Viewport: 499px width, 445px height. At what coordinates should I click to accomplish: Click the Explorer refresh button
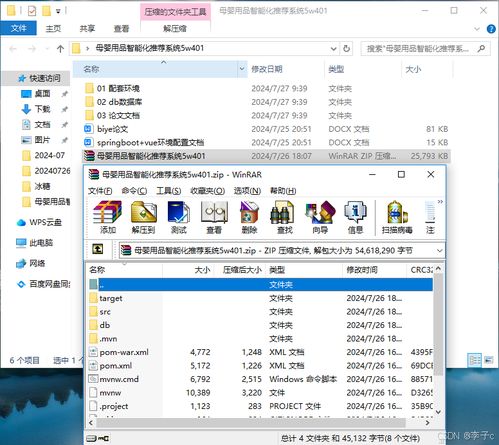pyautogui.click(x=347, y=49)
